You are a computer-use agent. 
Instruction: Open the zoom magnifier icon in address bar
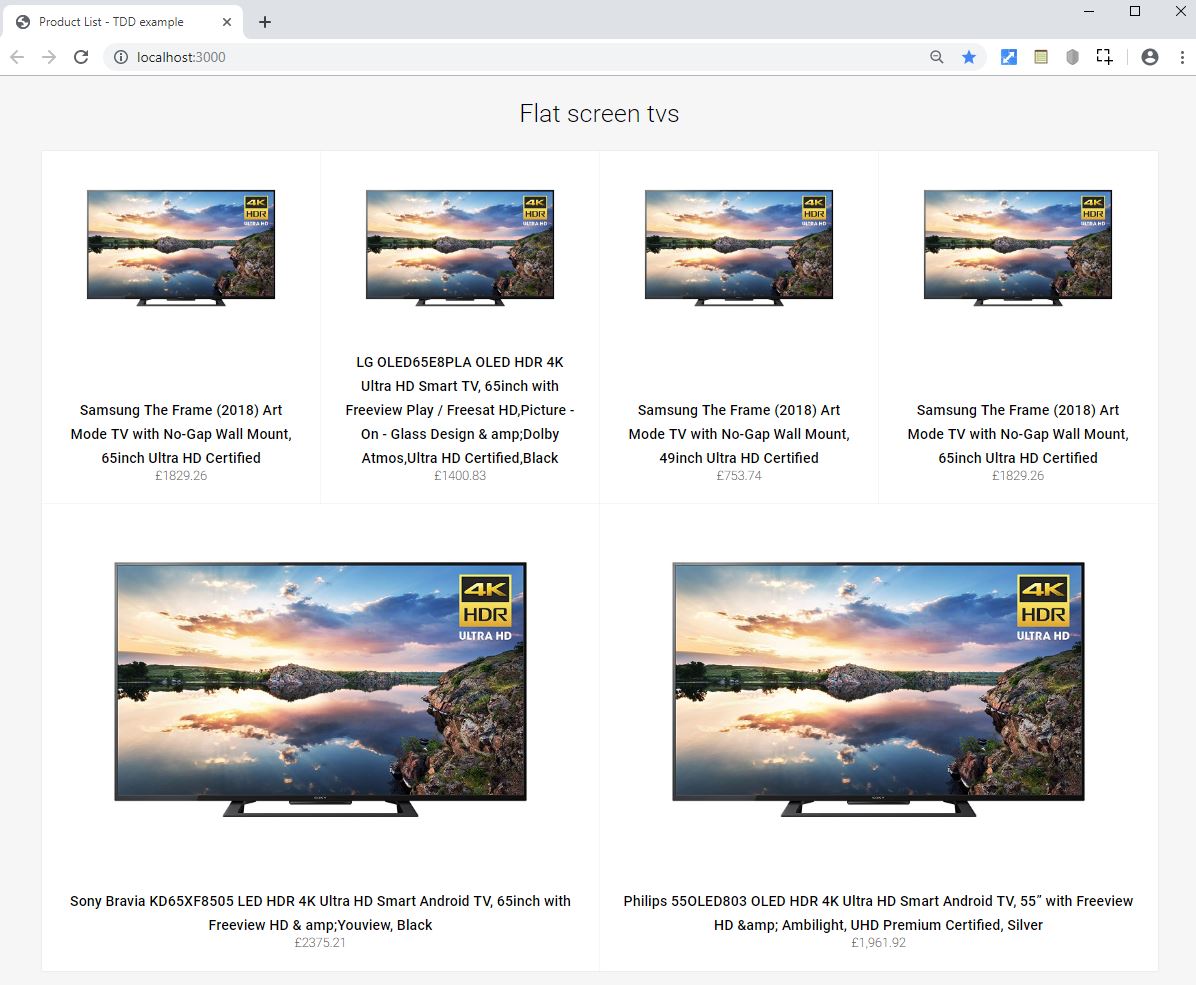[937, 57]
